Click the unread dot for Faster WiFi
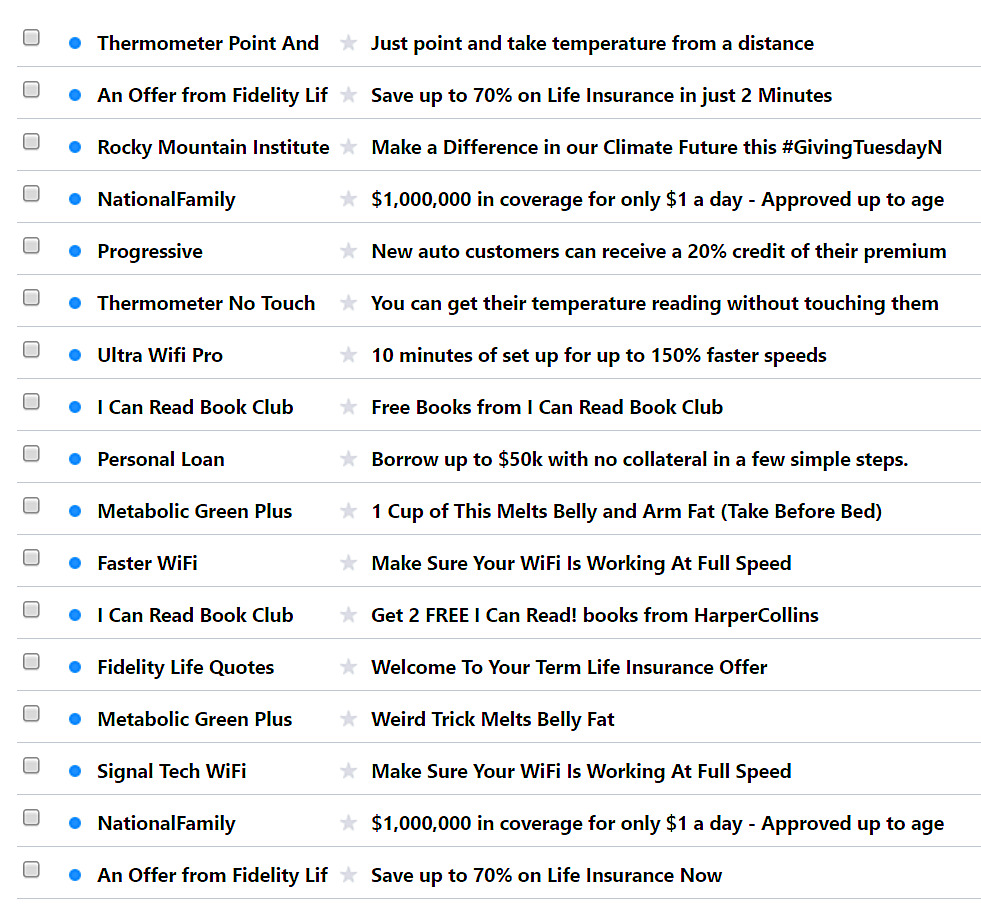 [75, 562]
